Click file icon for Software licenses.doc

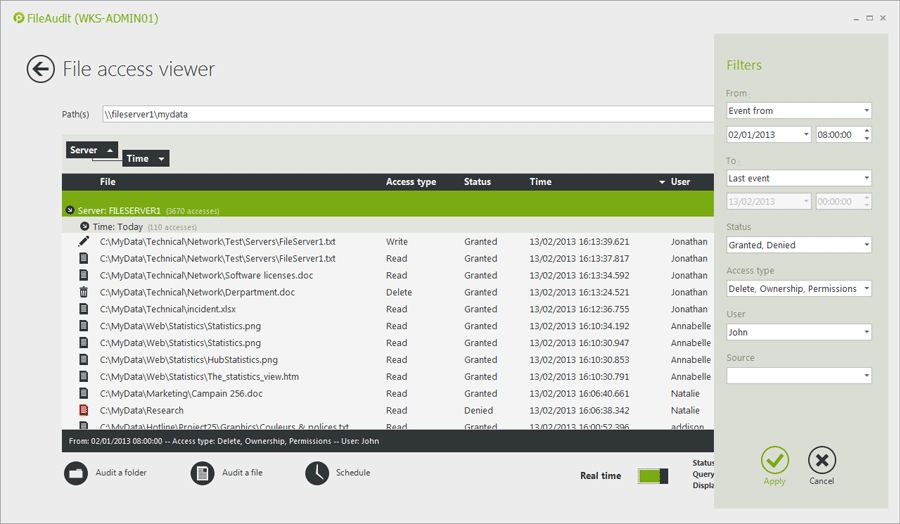(x=84, y=275)
